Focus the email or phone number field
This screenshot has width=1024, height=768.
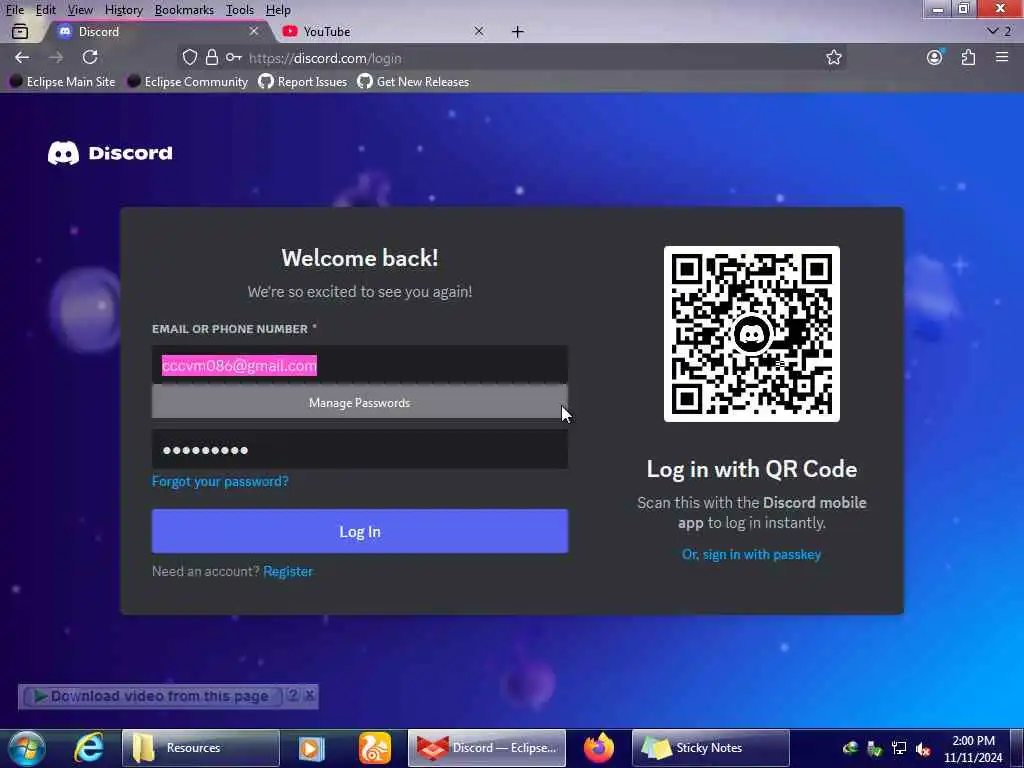(360, 365)
